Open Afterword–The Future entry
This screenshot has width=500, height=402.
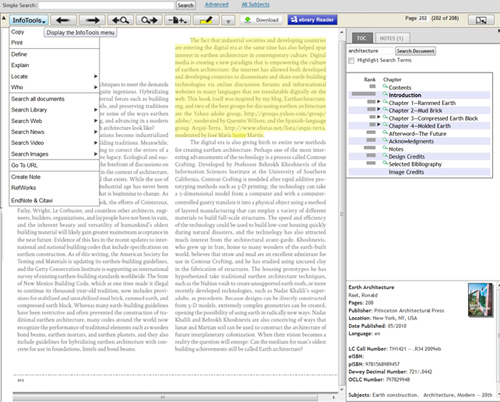[417, 134]
